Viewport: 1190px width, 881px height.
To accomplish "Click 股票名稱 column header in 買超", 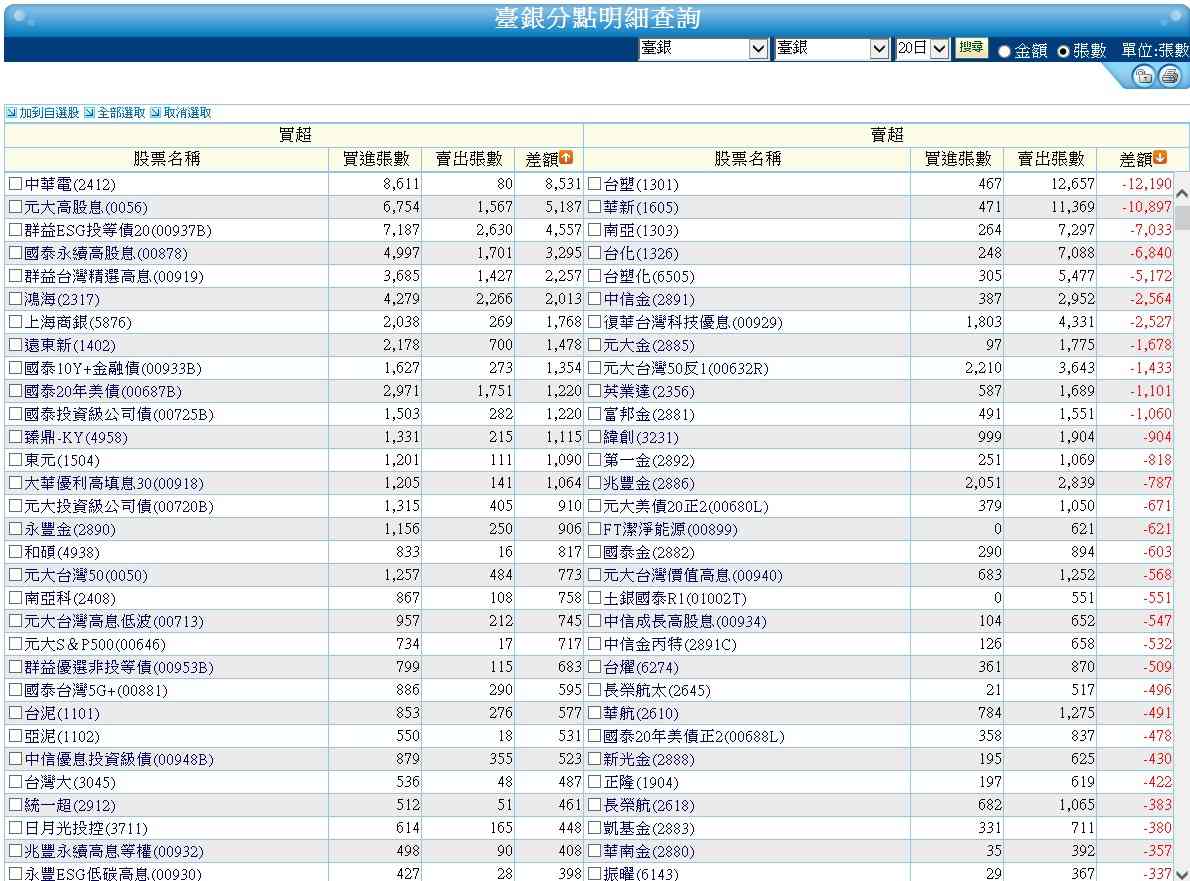I will pos(167,159).
